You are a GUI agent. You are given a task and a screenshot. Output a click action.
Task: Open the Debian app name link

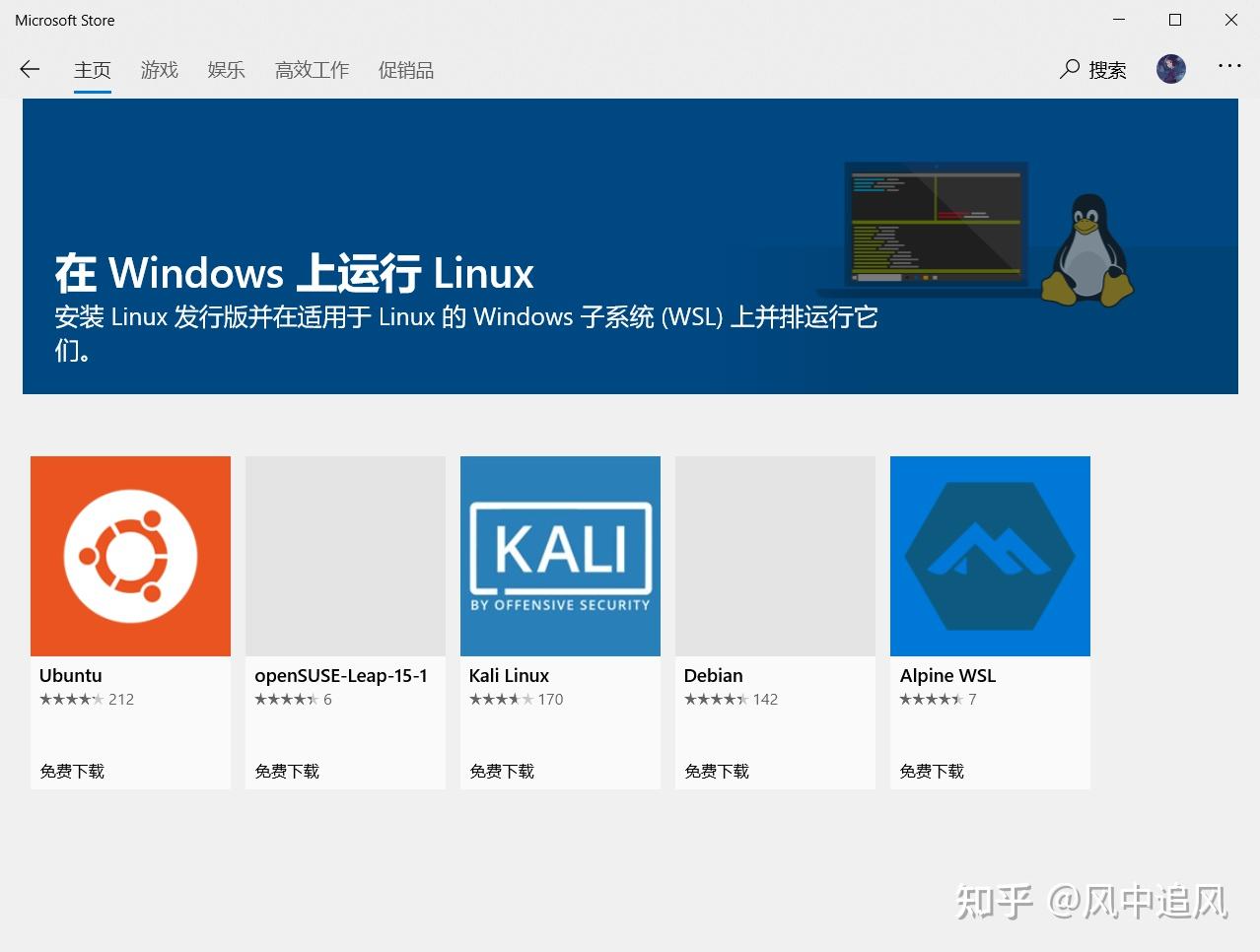pos(713,675)
